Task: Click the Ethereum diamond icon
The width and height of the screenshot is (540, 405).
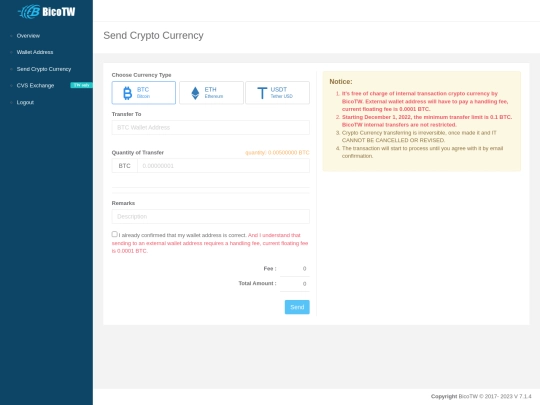Action: tap(195, 93)
